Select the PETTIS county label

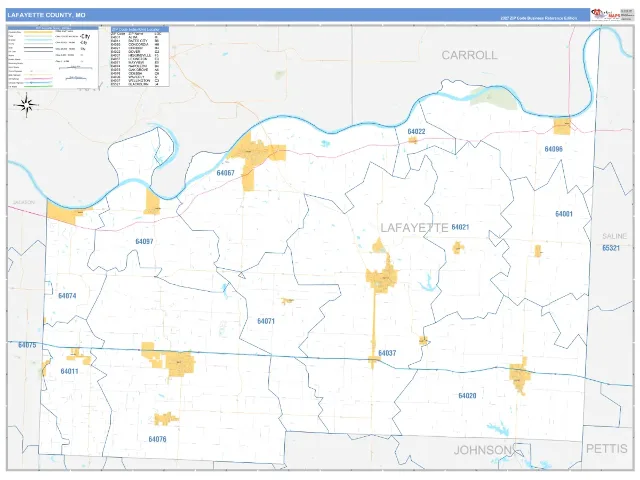[607, 449]
